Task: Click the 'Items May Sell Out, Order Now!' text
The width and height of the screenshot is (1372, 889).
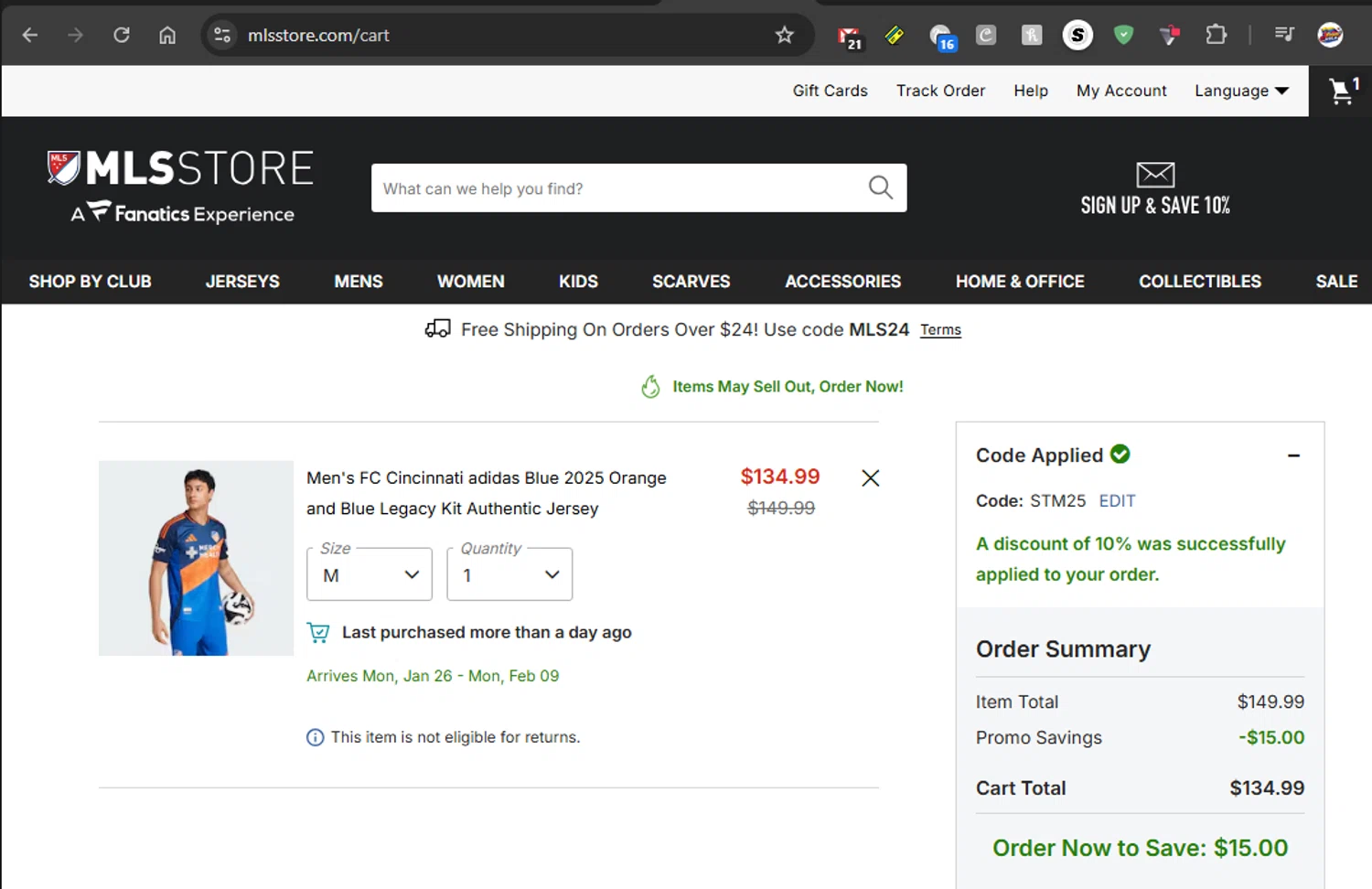Action: click(788, 387)
